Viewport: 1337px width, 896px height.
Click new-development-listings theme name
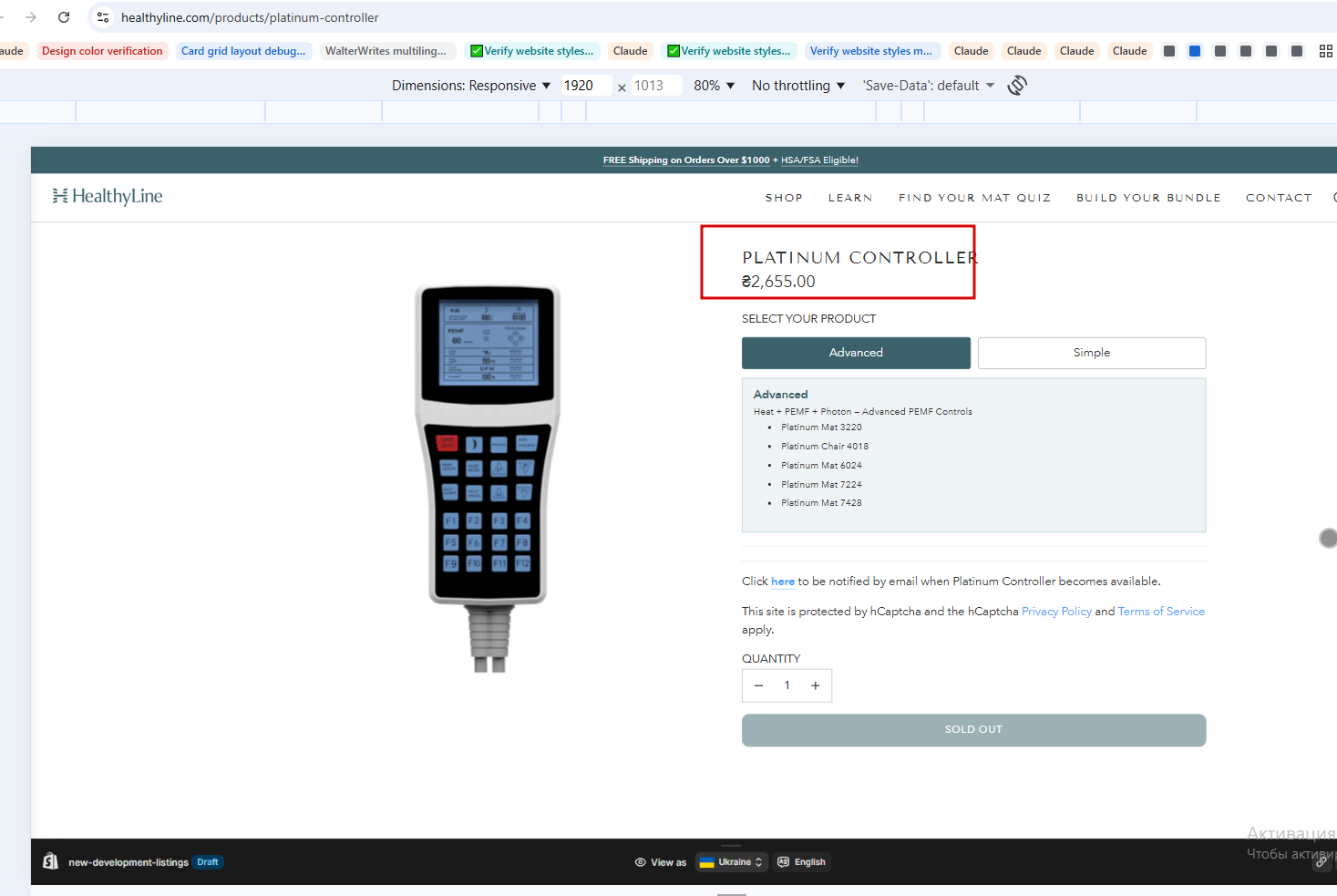129,862
